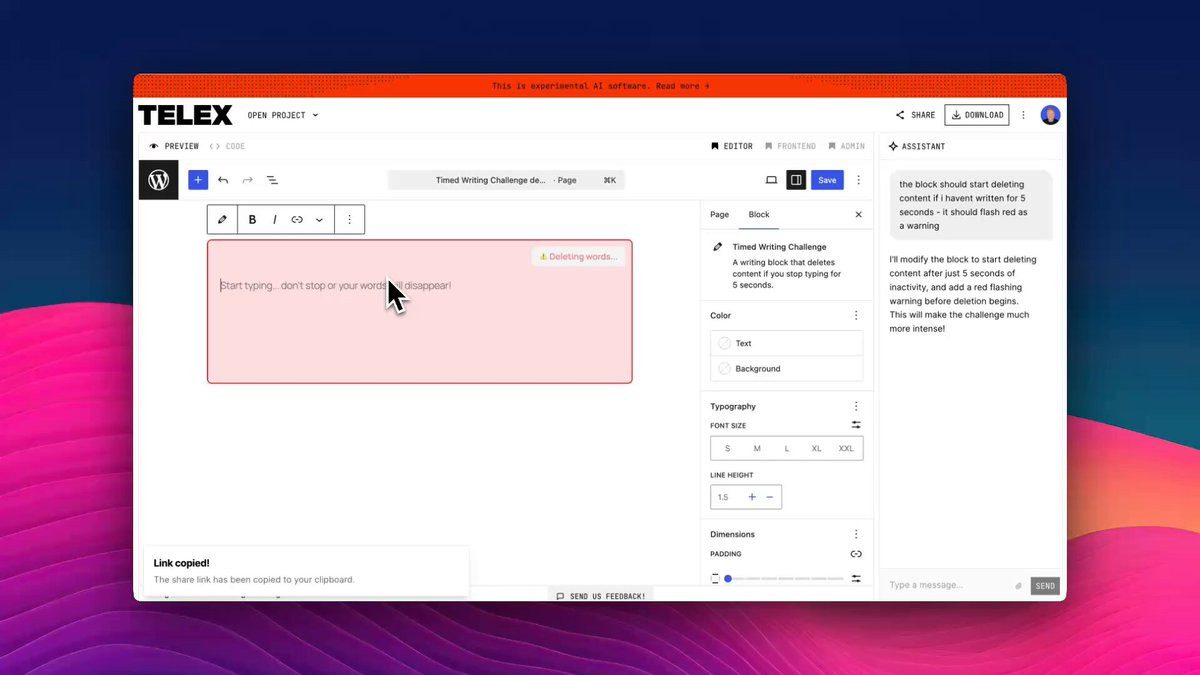Select font size M
The height and width of the screenshot is (675, 1200).
[757, 448]
